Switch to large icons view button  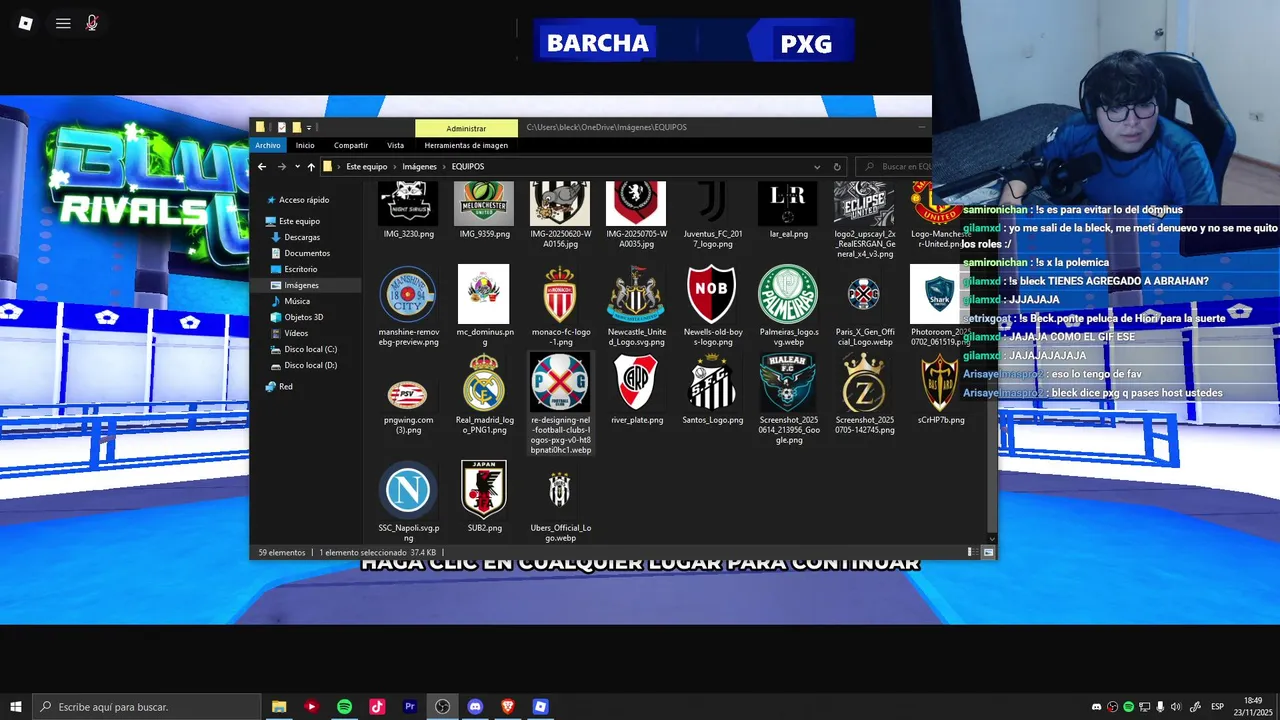988,552
